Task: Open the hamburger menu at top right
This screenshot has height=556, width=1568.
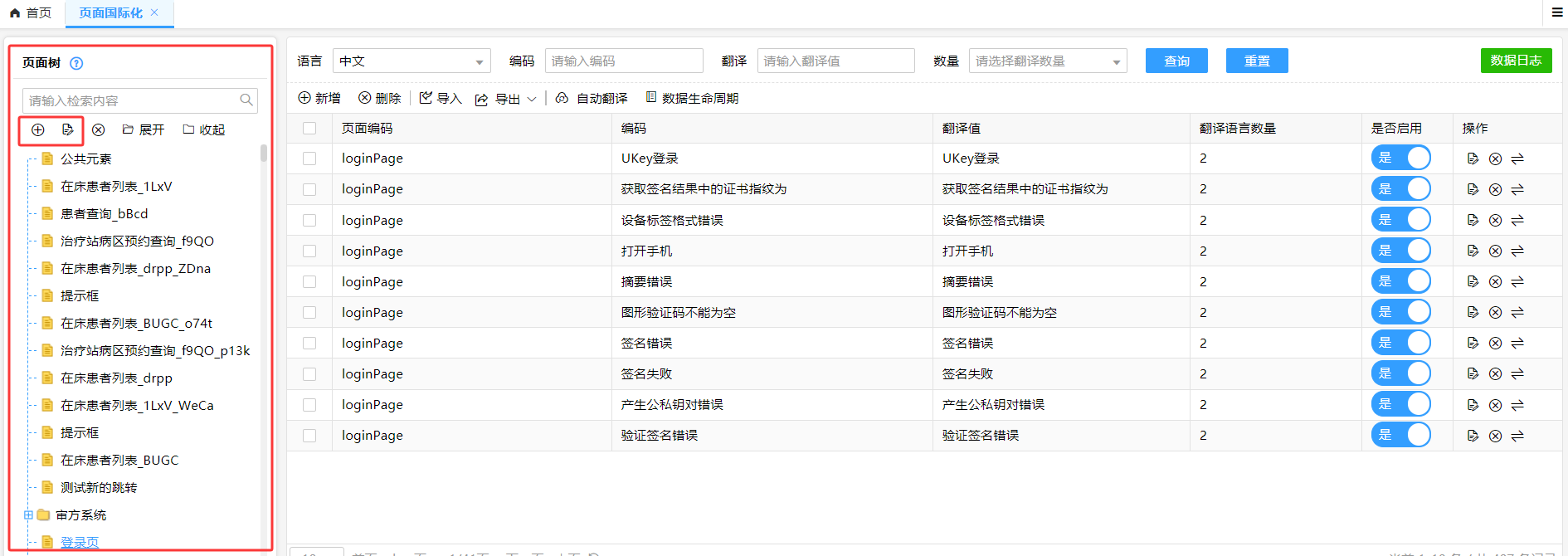Action: coord(1557,12)
